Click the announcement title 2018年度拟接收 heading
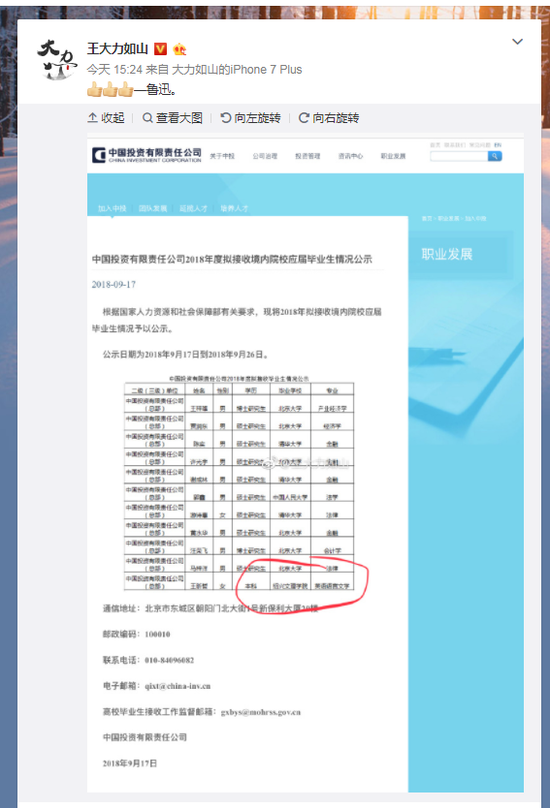Image resolution: width=550 pixels, height=808 pixels. [232, 259]
